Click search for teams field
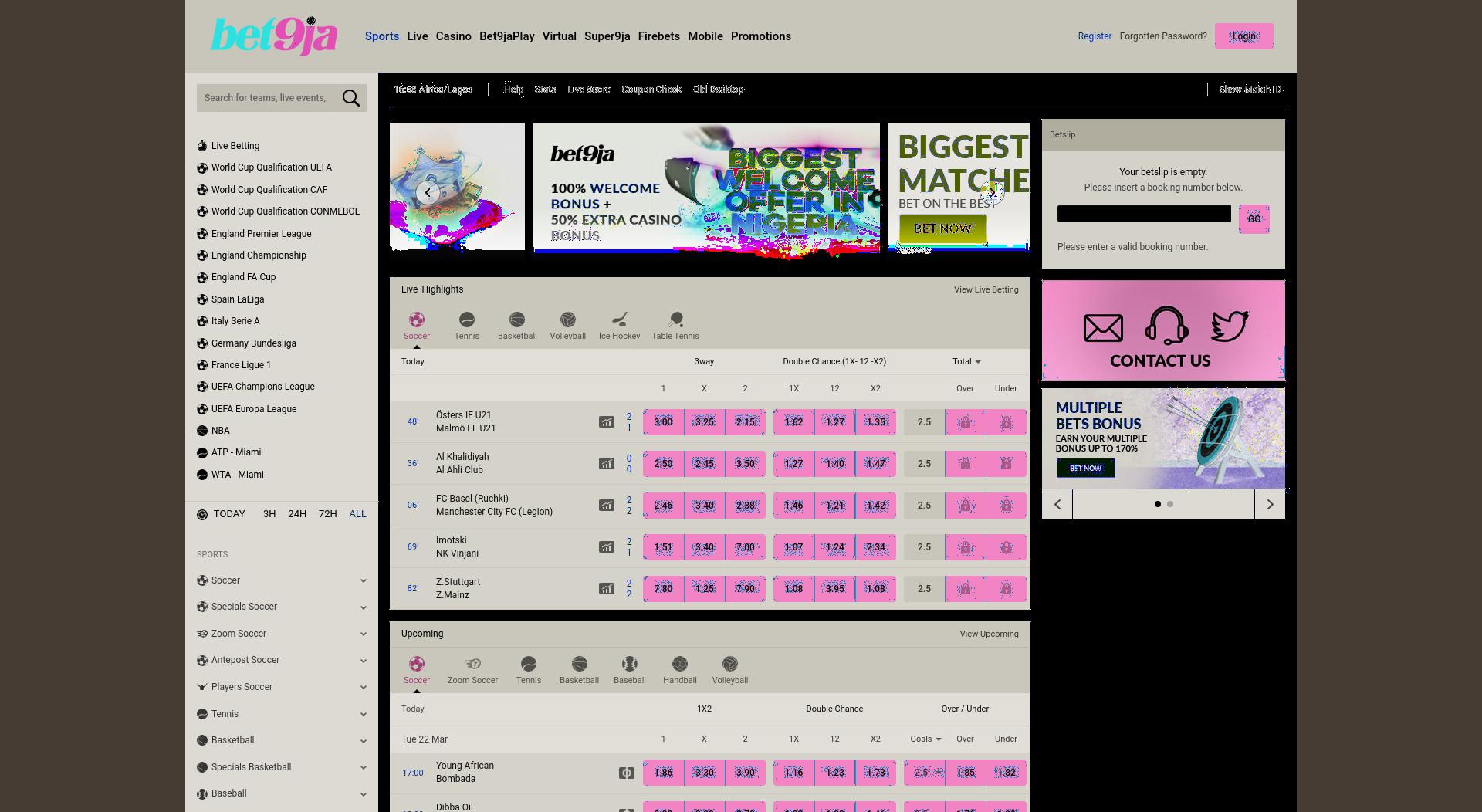Screen dimensions: 1482x812 267,98
